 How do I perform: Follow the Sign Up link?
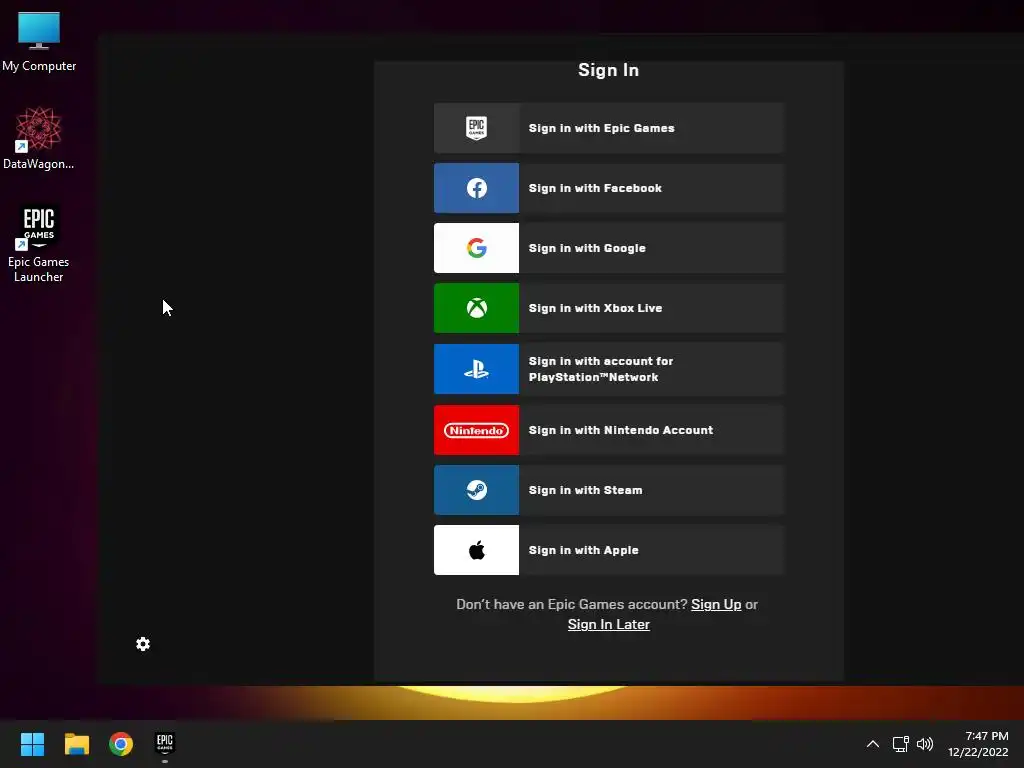716,605
